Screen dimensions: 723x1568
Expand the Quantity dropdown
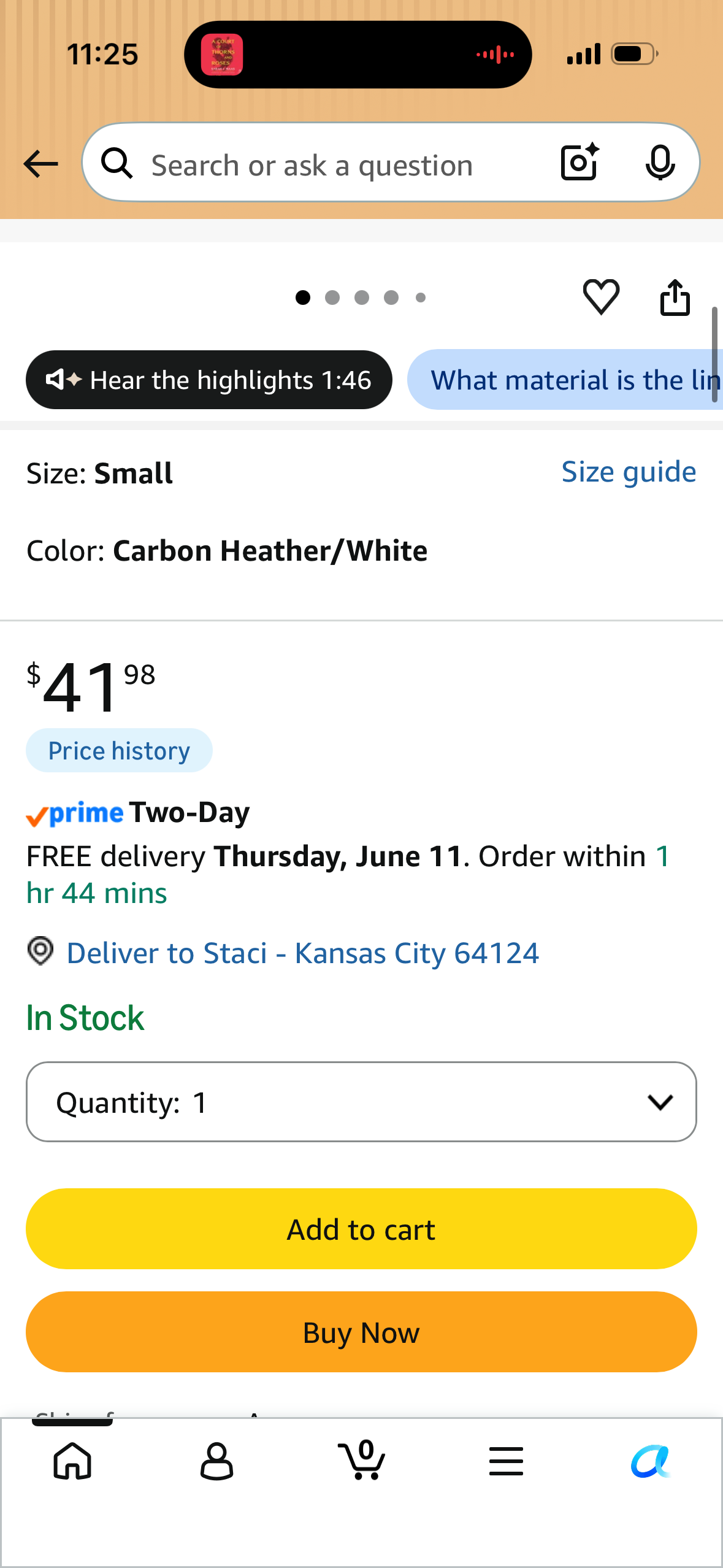tap(361, 1102)
